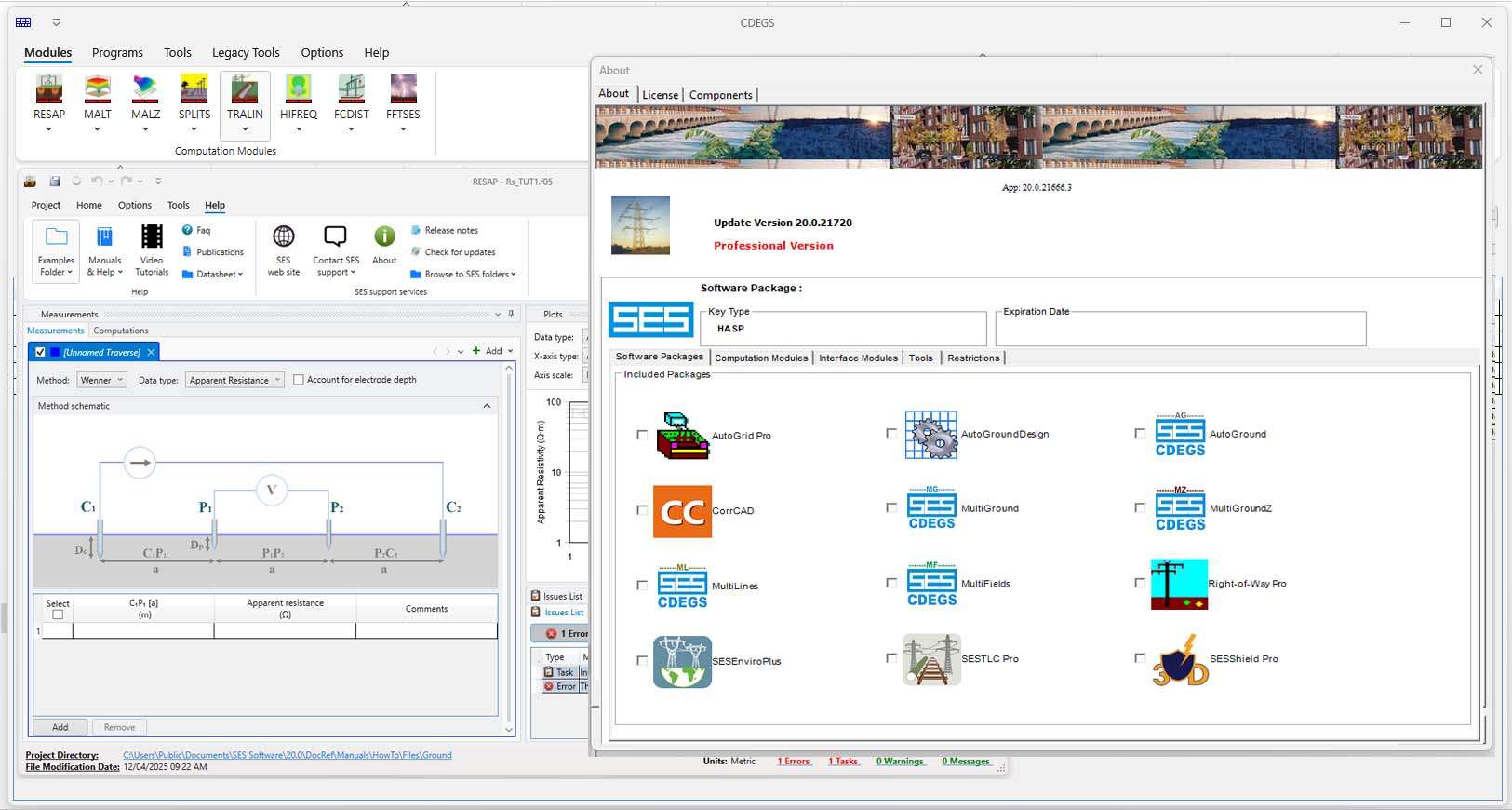Enable Account for electrode depth checkbox

pyautogui.click(x=299, y=380)
